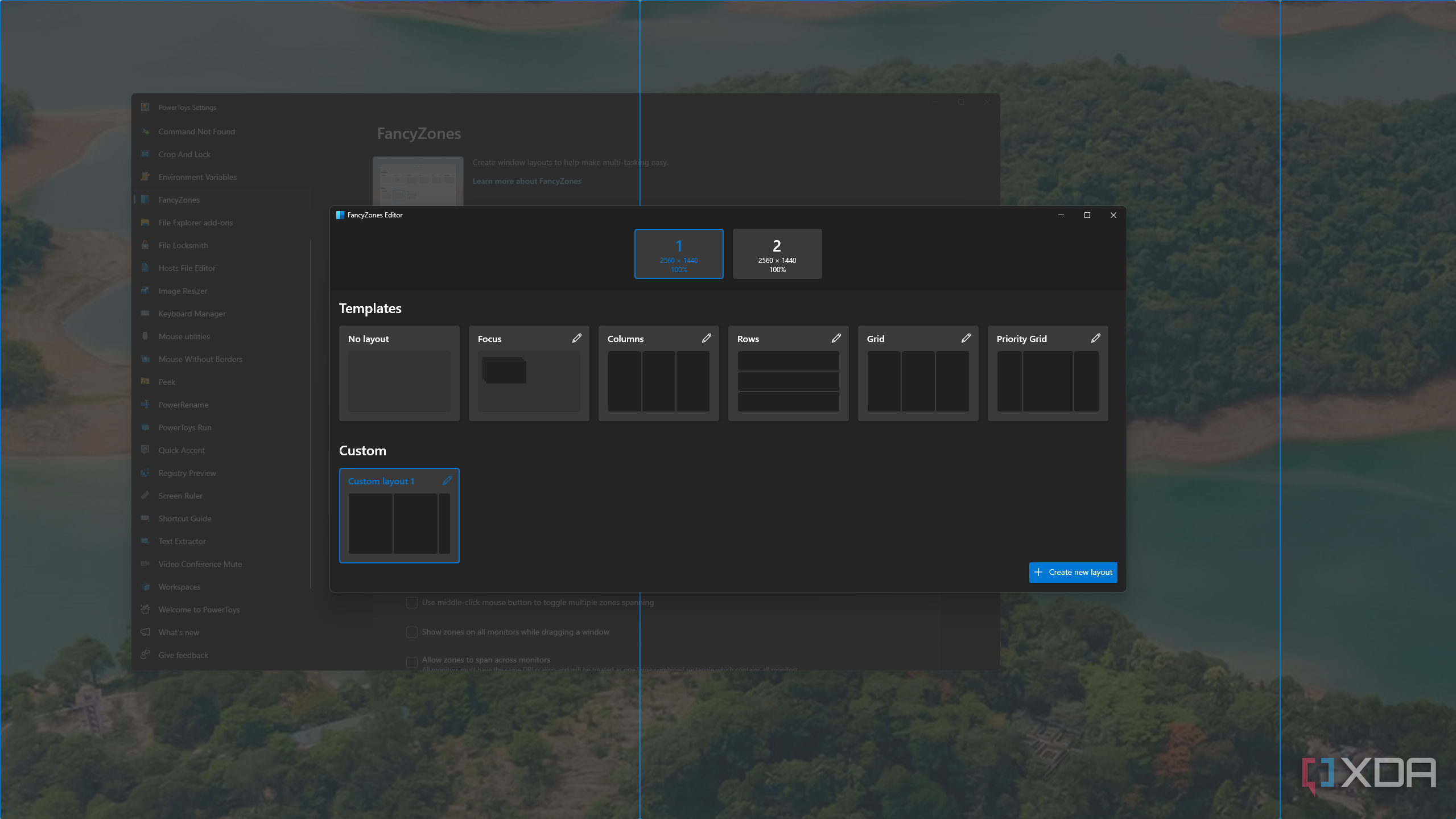Open Hosts File Editor in sidebar
The height and width of the screenshot is (819, 1456).
point(222,268)
